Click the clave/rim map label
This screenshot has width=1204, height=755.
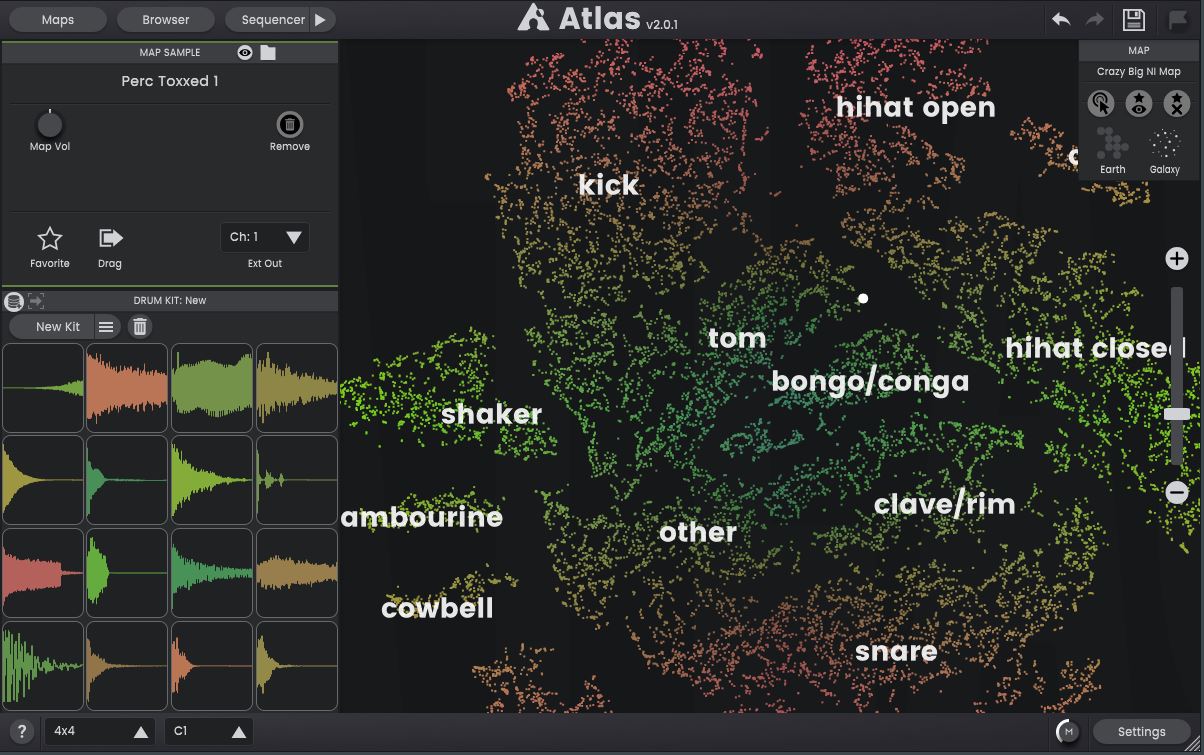coord(945,504)
